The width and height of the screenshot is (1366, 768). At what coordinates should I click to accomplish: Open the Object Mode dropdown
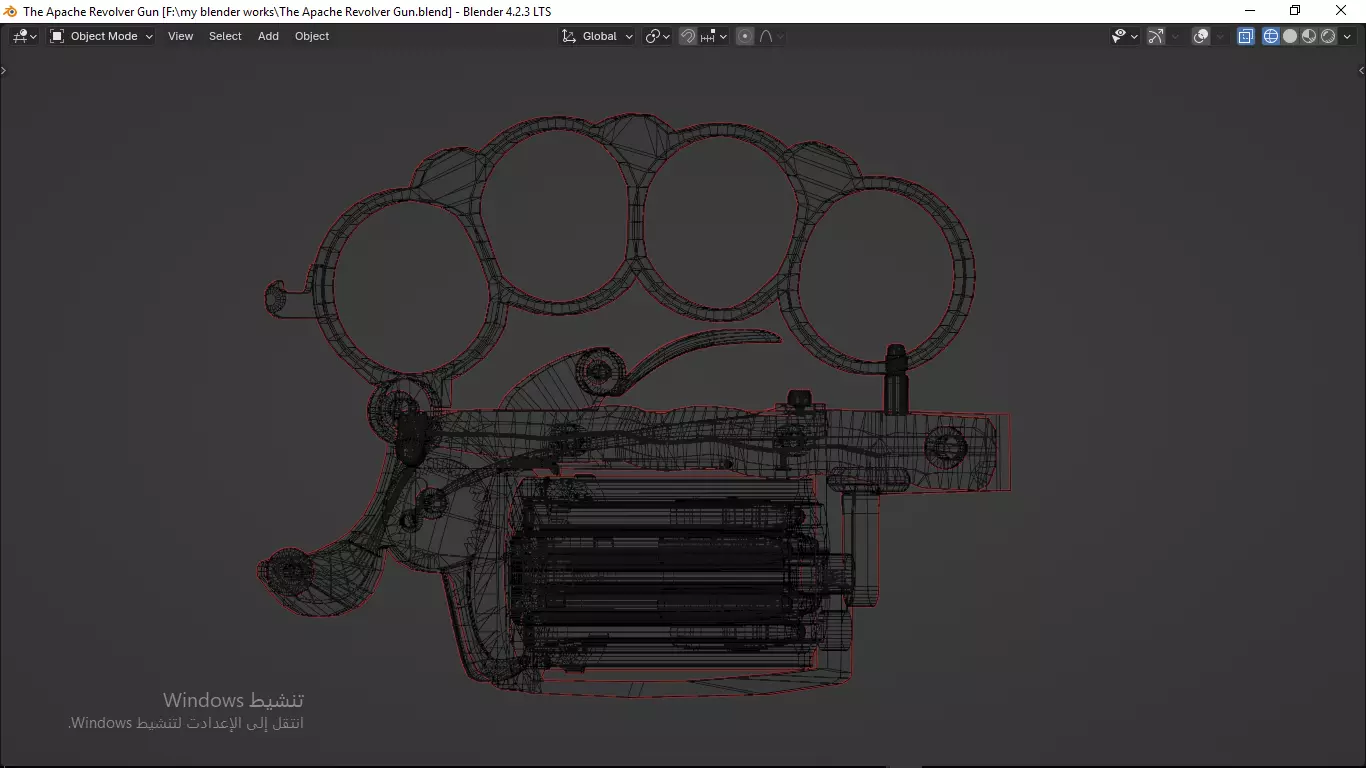101,36
